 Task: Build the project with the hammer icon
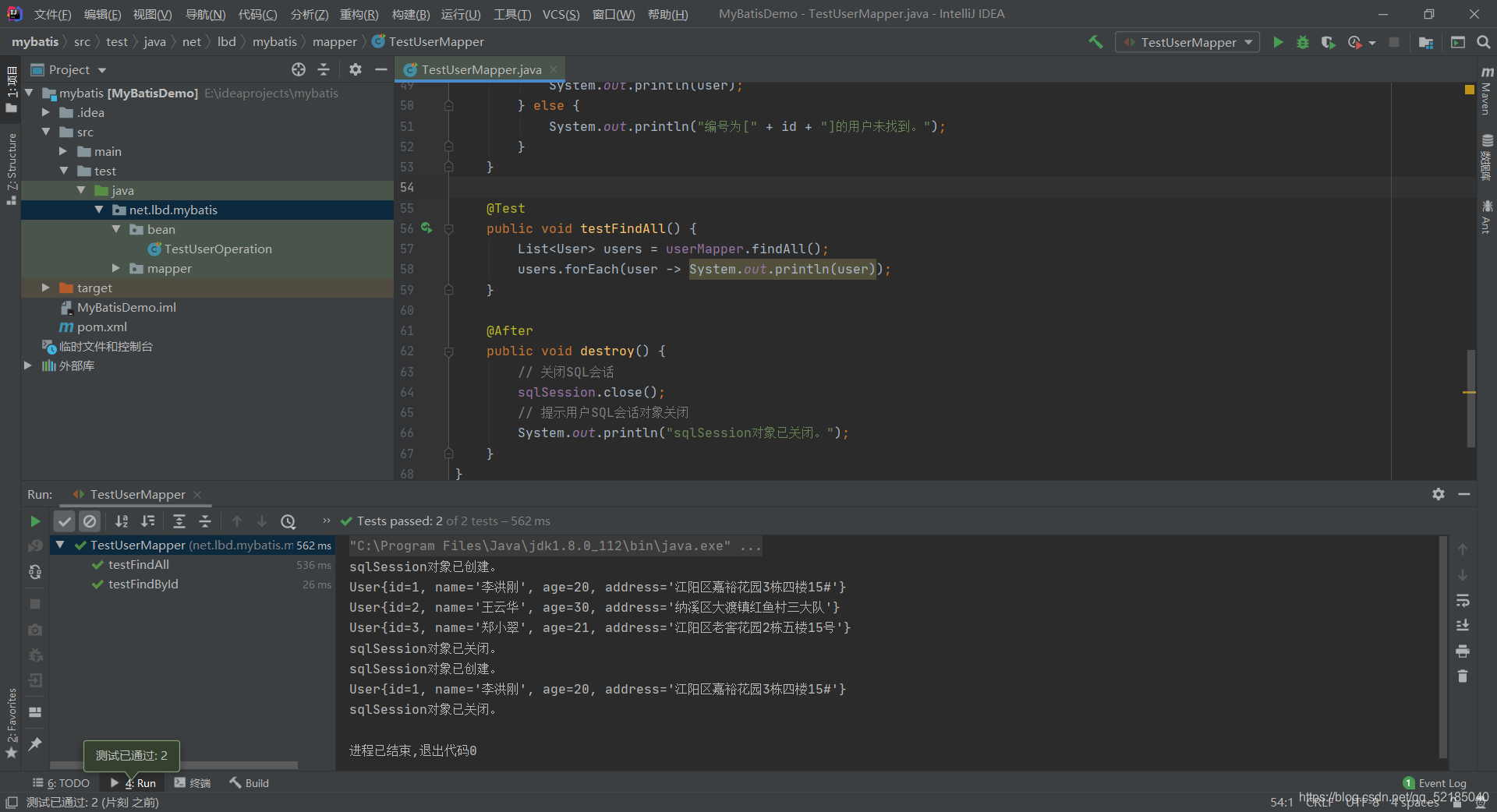[1095, 42]
